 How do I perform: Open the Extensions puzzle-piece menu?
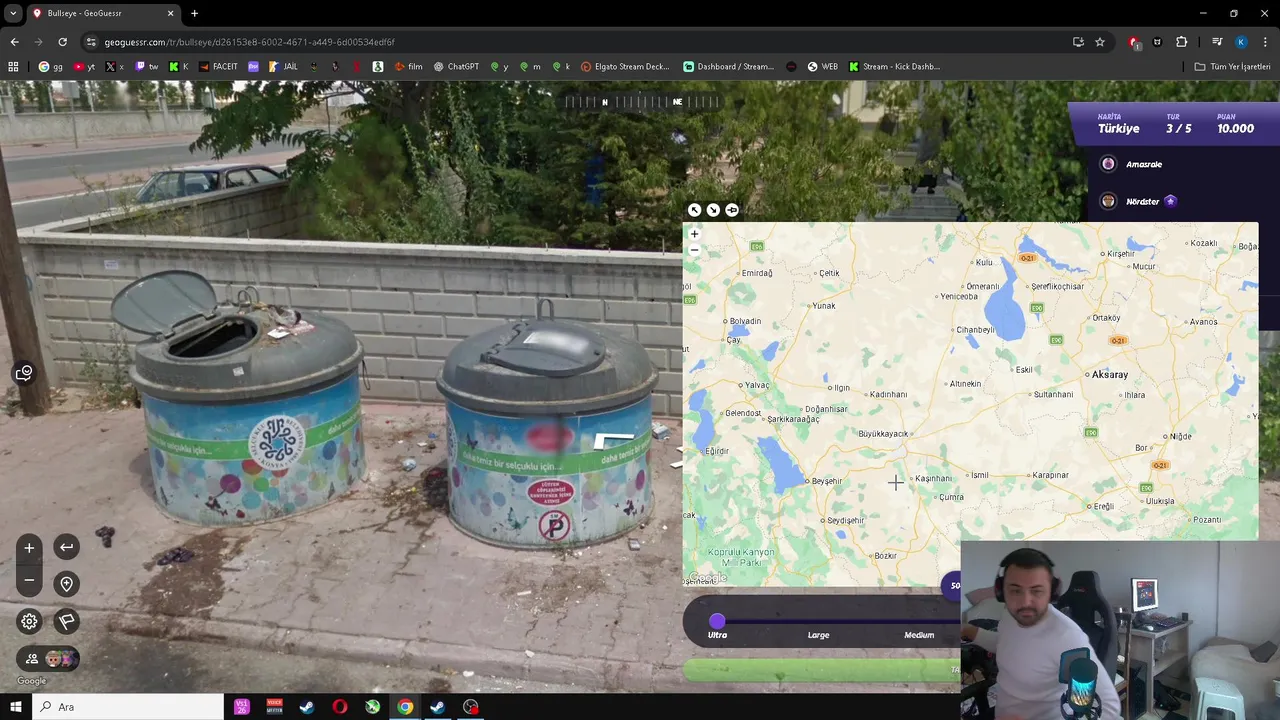(1182, 42)
